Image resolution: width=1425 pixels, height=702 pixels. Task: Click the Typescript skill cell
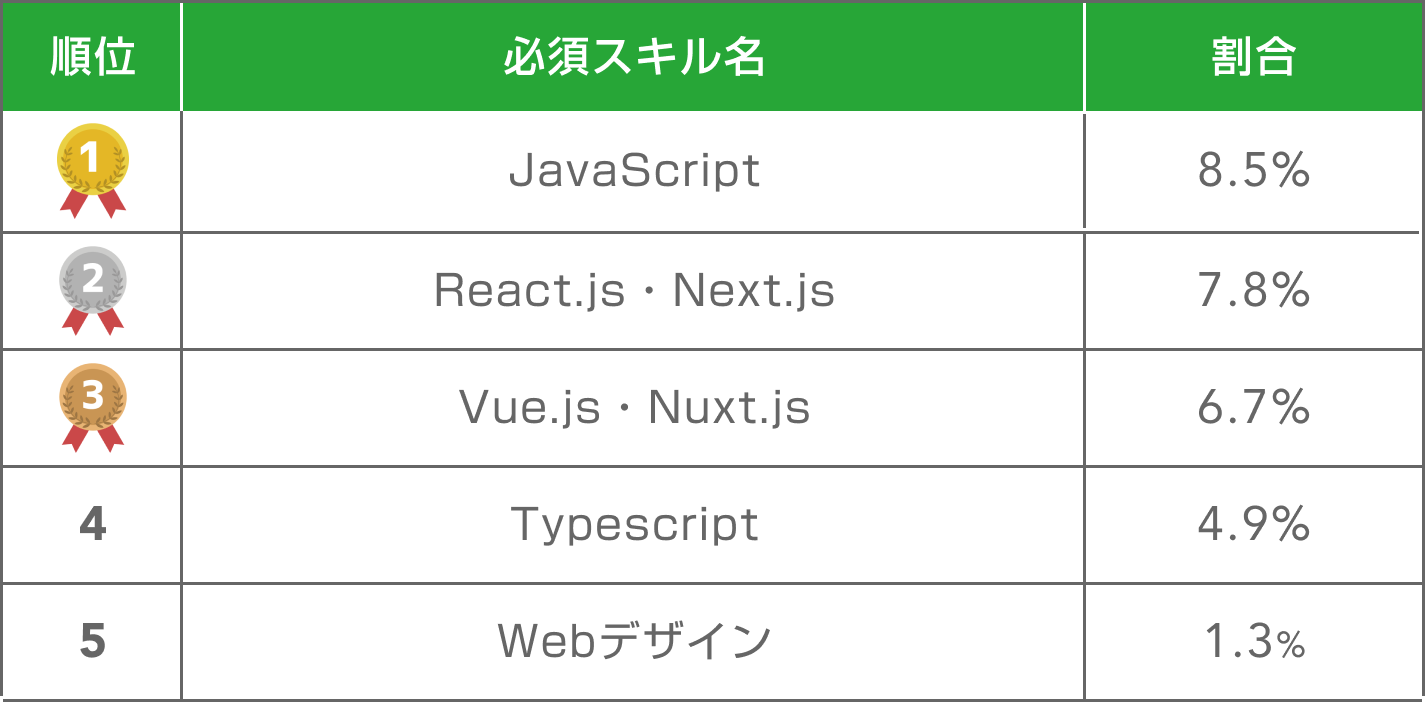634,525
